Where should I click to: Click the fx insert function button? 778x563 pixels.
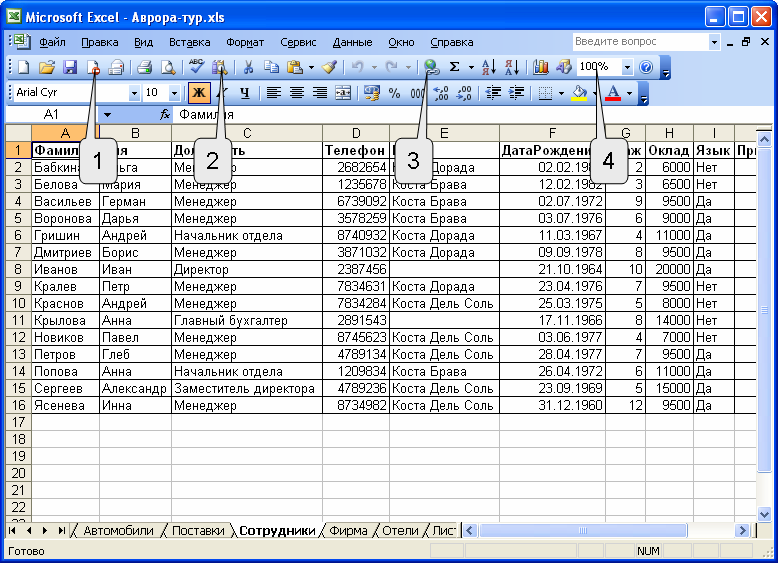(x=165, y=115)
